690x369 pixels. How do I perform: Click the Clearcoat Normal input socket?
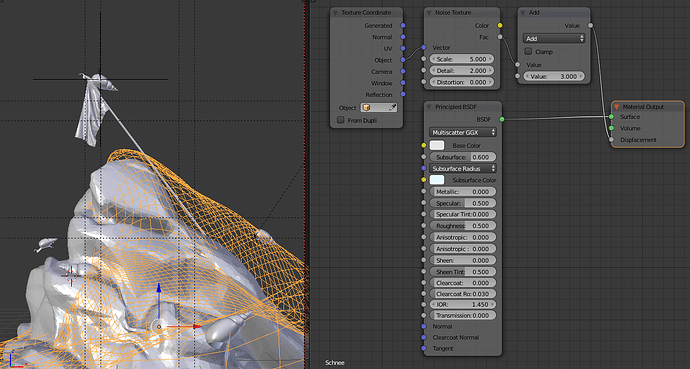coord(424,337)
